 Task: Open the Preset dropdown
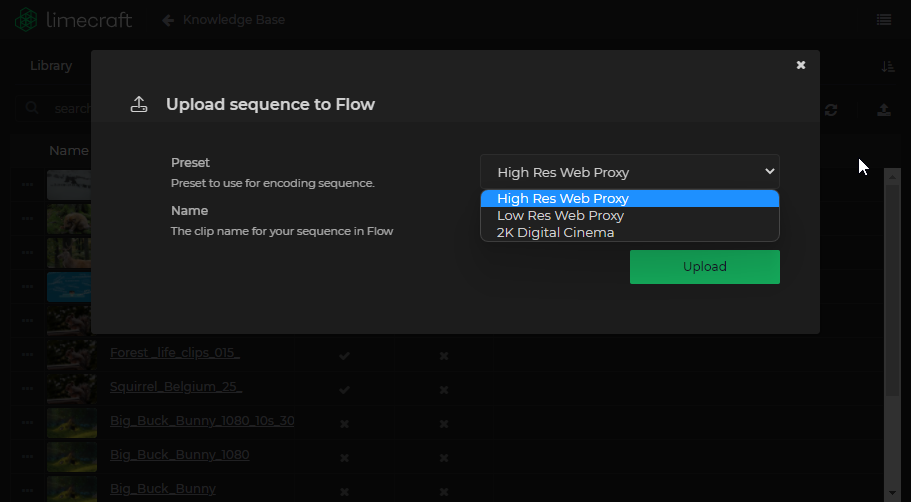point(630,172)
